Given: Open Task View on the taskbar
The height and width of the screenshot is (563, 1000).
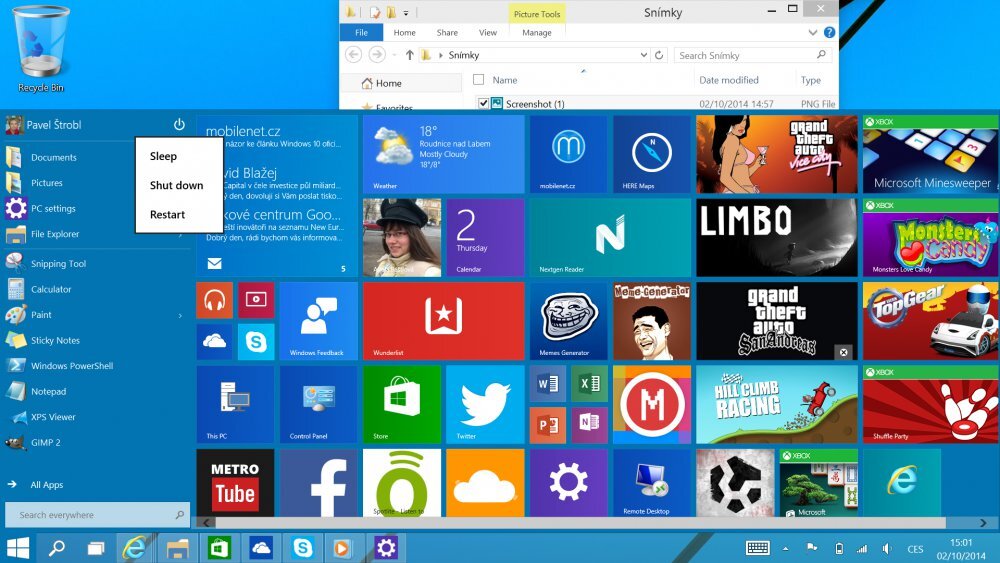Looking at the screenshot, I should tap(96, 548).
